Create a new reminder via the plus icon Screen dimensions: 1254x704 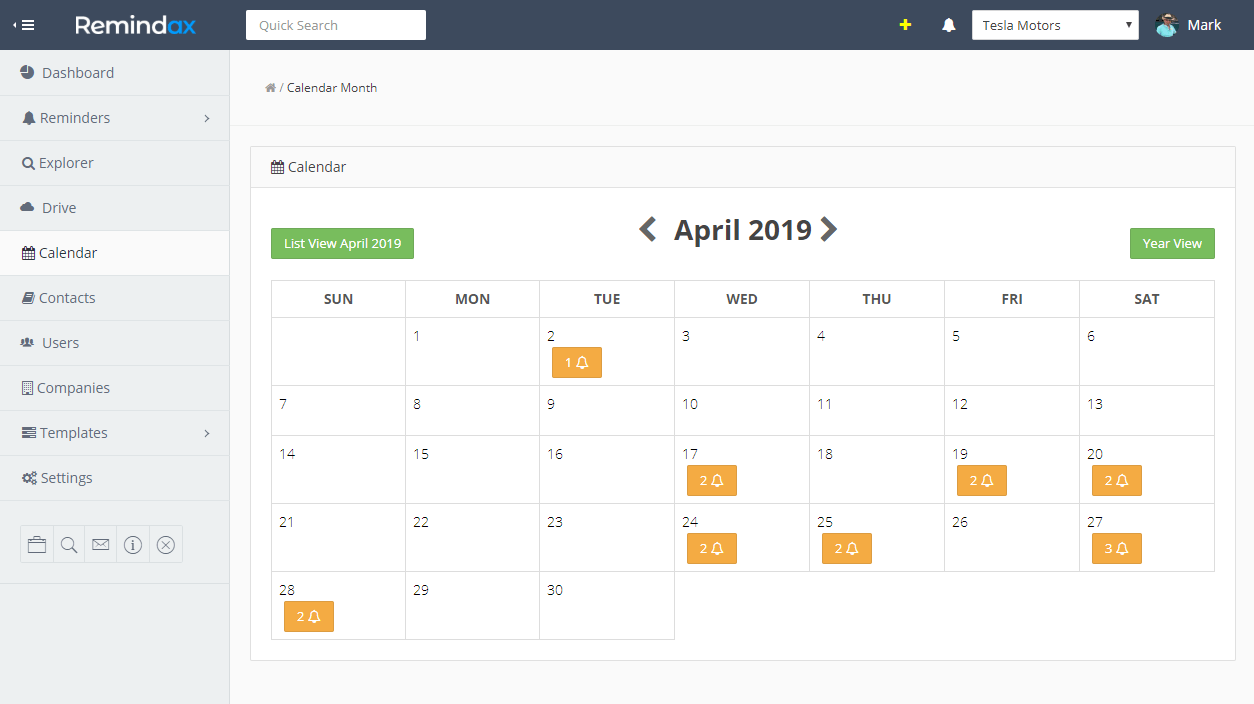pyautogui.click(x=905, y=24)
